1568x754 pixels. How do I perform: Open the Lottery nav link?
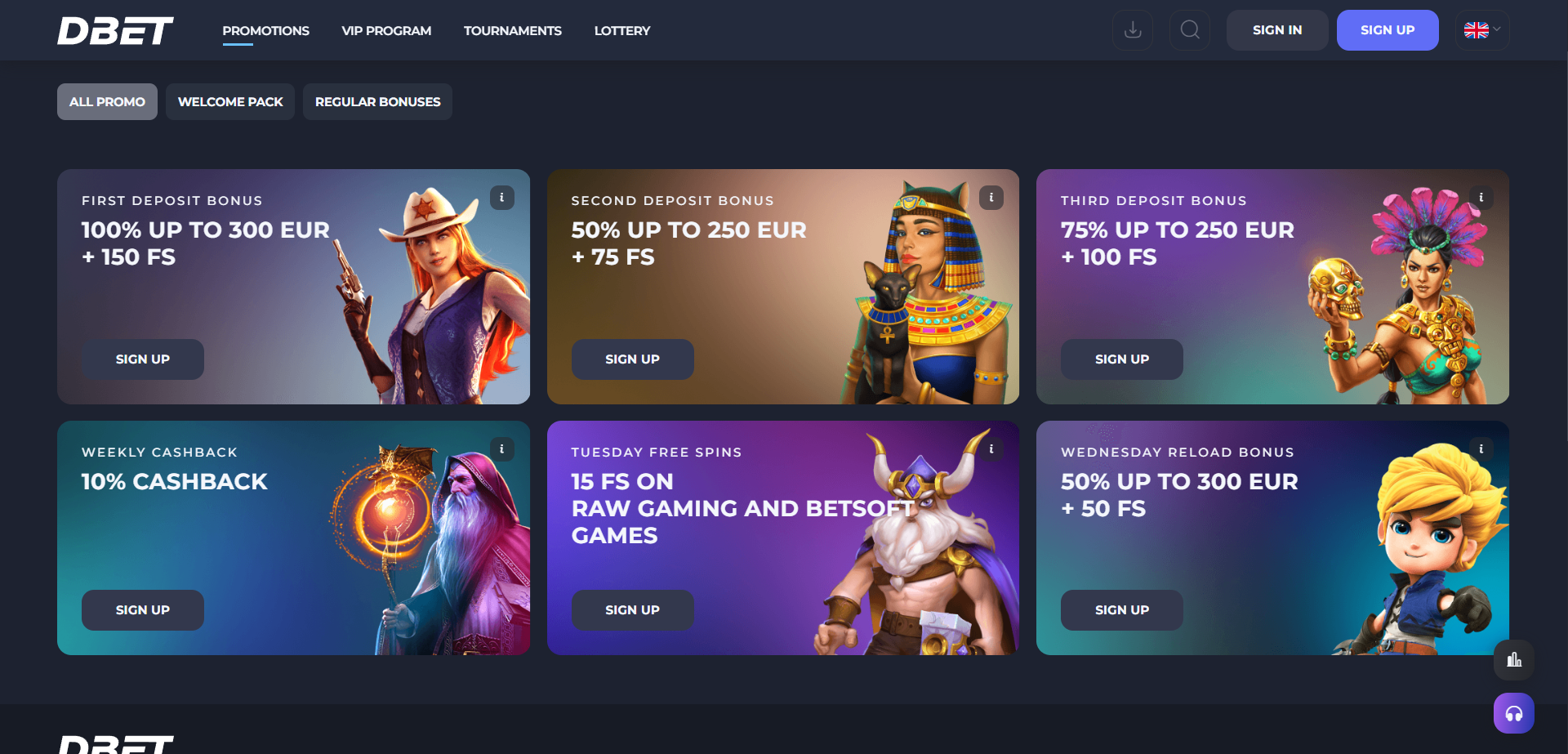[622, 31]
